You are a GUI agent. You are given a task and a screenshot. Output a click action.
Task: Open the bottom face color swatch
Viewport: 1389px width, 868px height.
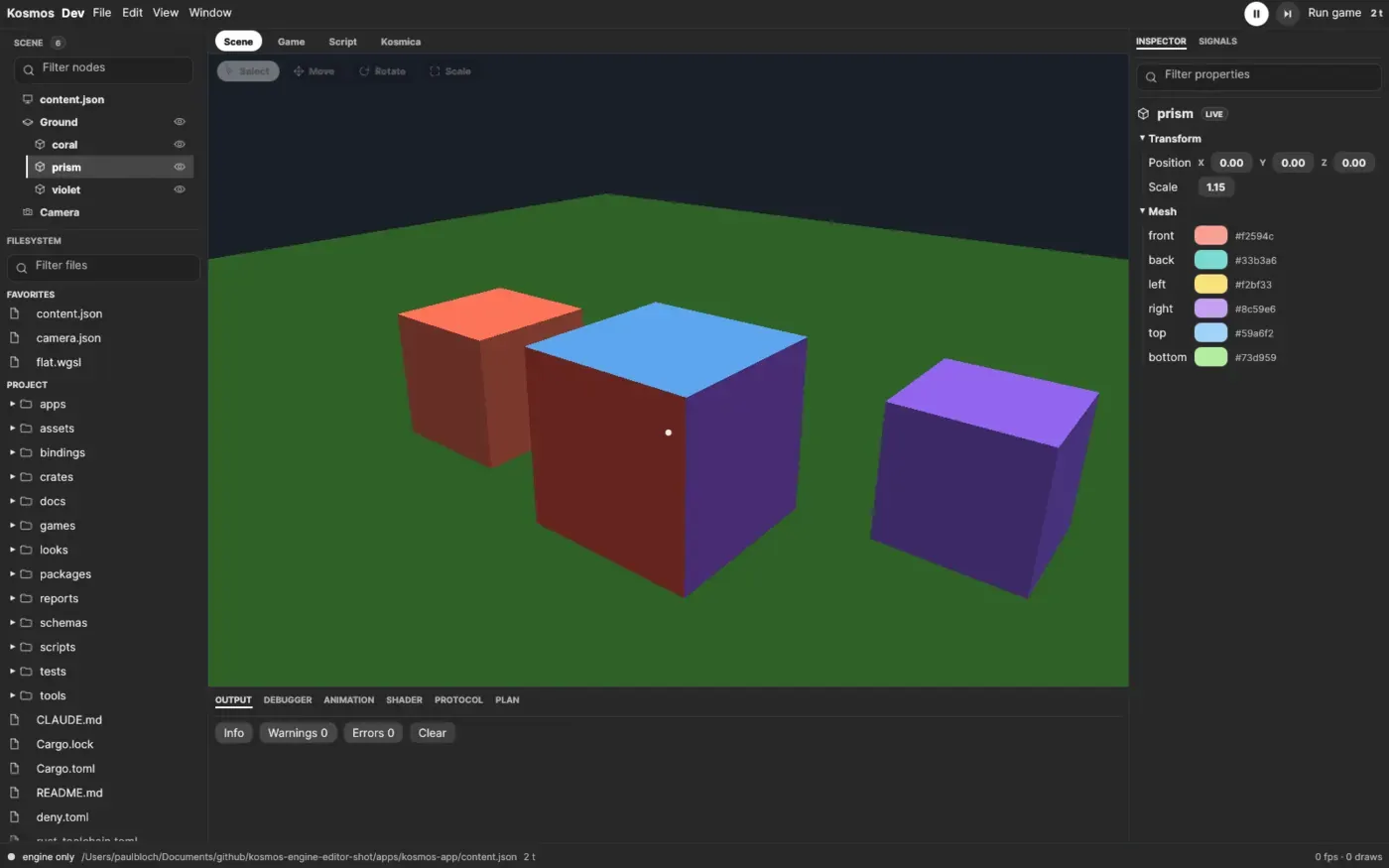[1210, 357]
